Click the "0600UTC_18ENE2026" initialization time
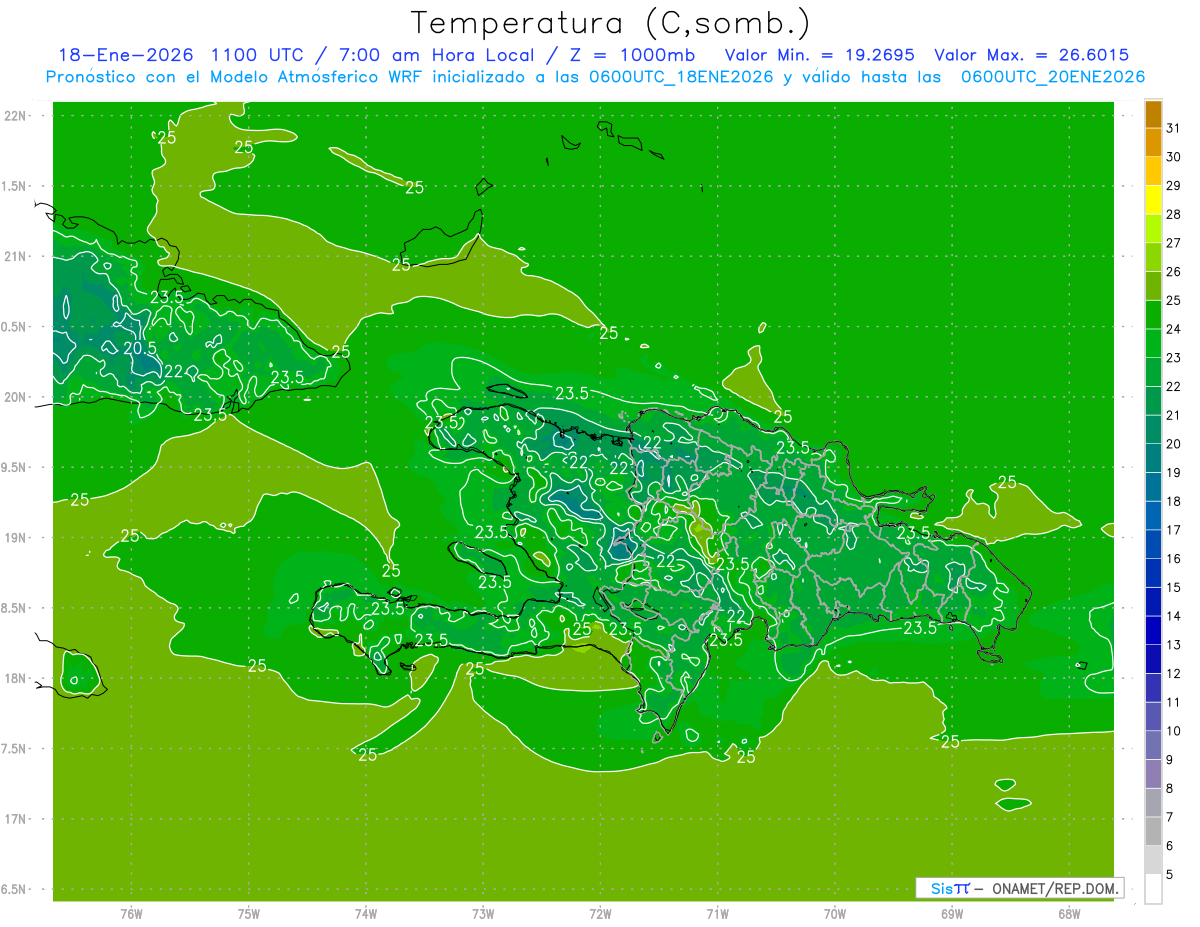 (681, 77)
